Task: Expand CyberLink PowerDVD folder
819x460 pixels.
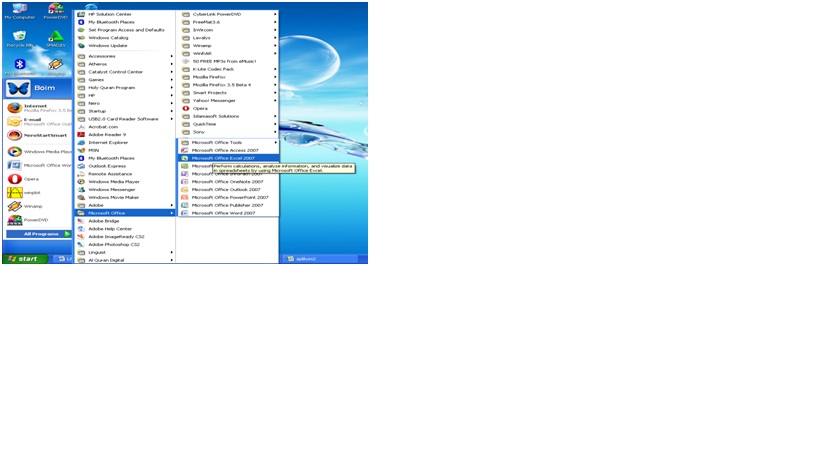Action: coord(229,15)
